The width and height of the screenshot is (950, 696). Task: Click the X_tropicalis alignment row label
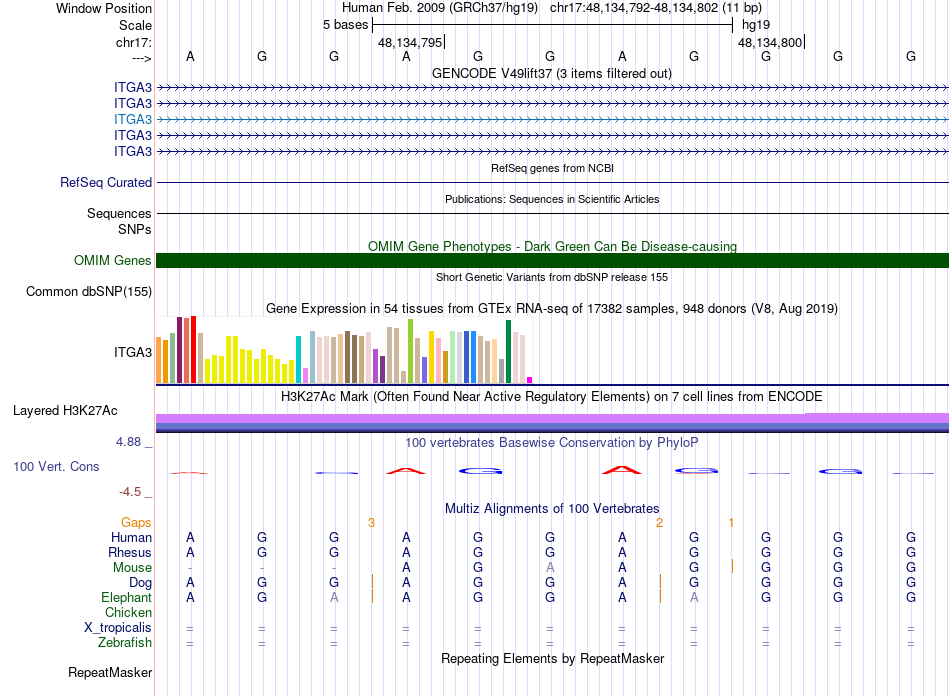tap(118, 628)
